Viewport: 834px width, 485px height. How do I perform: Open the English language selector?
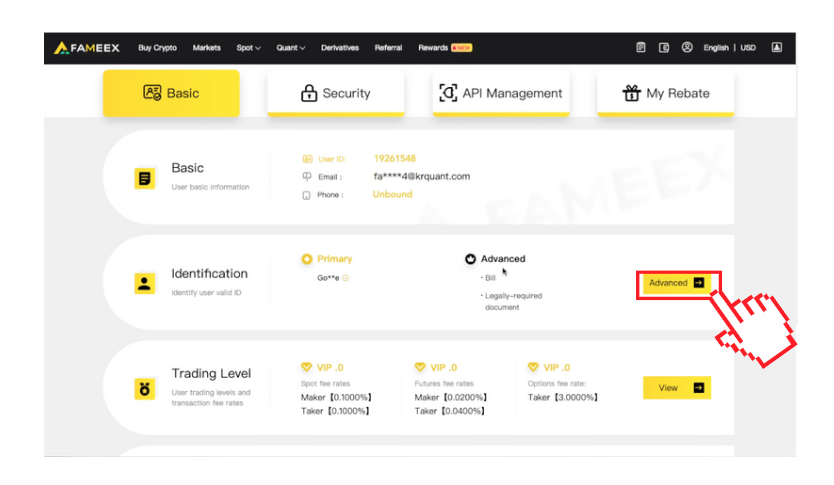point(716,47)
